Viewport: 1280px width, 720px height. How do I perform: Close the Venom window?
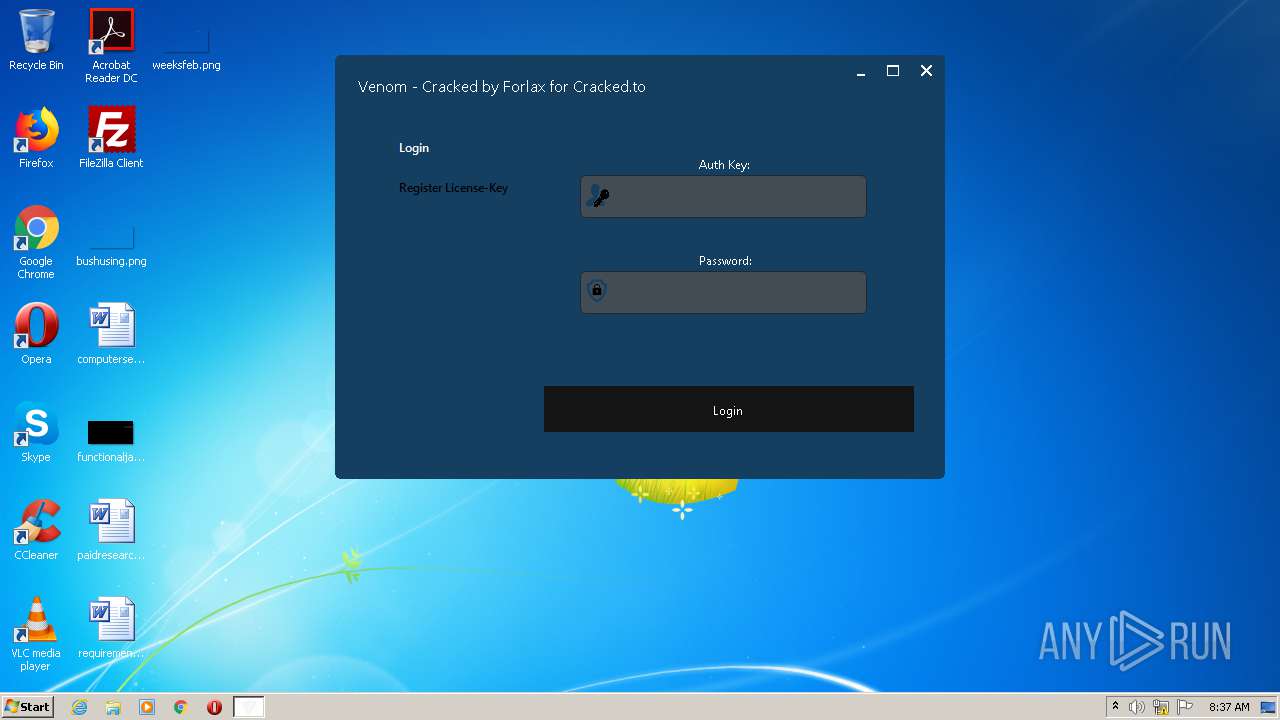(926, 71)
